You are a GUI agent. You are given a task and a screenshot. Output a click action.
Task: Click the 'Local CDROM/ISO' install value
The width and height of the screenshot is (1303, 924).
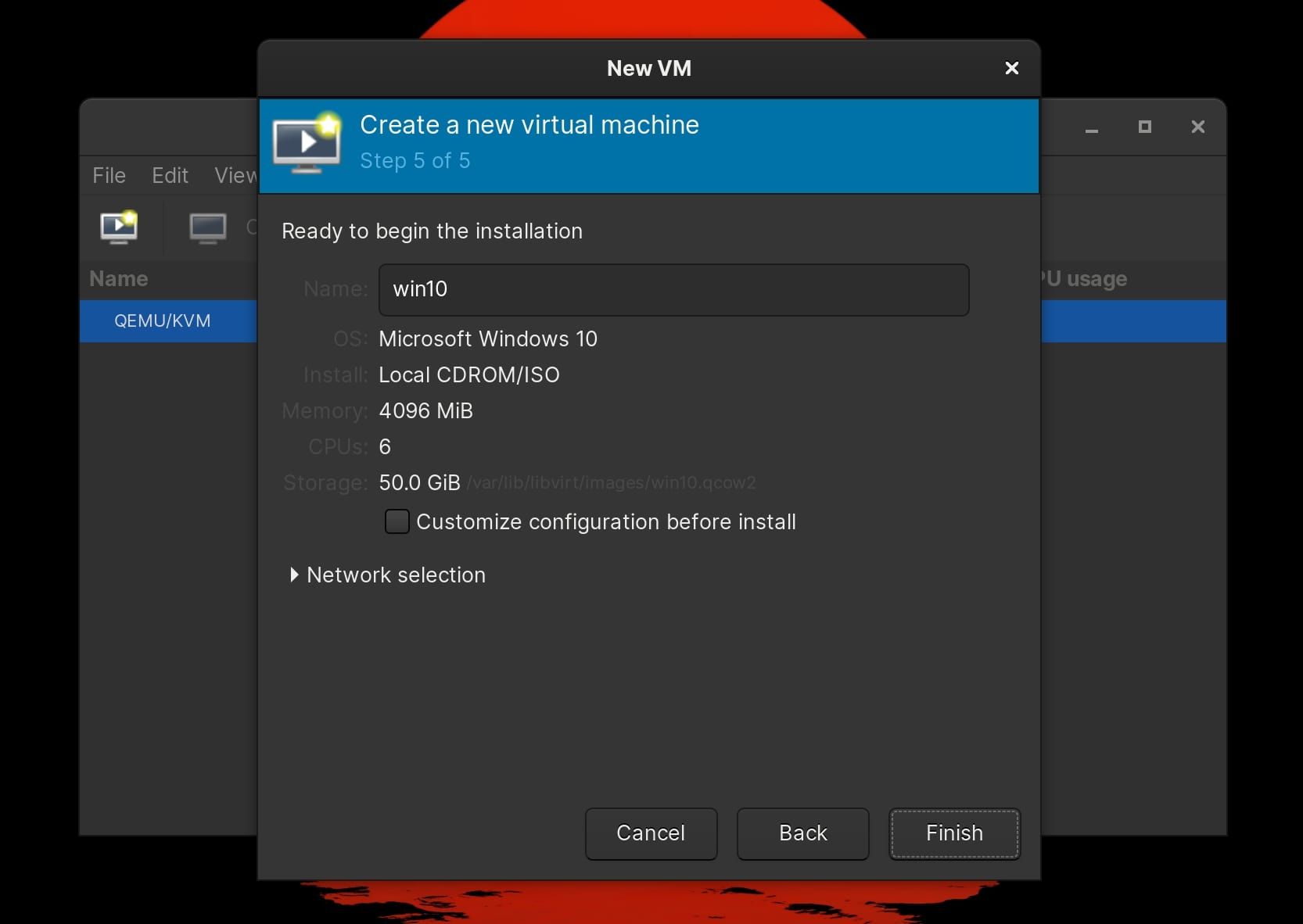pos(469,374)
